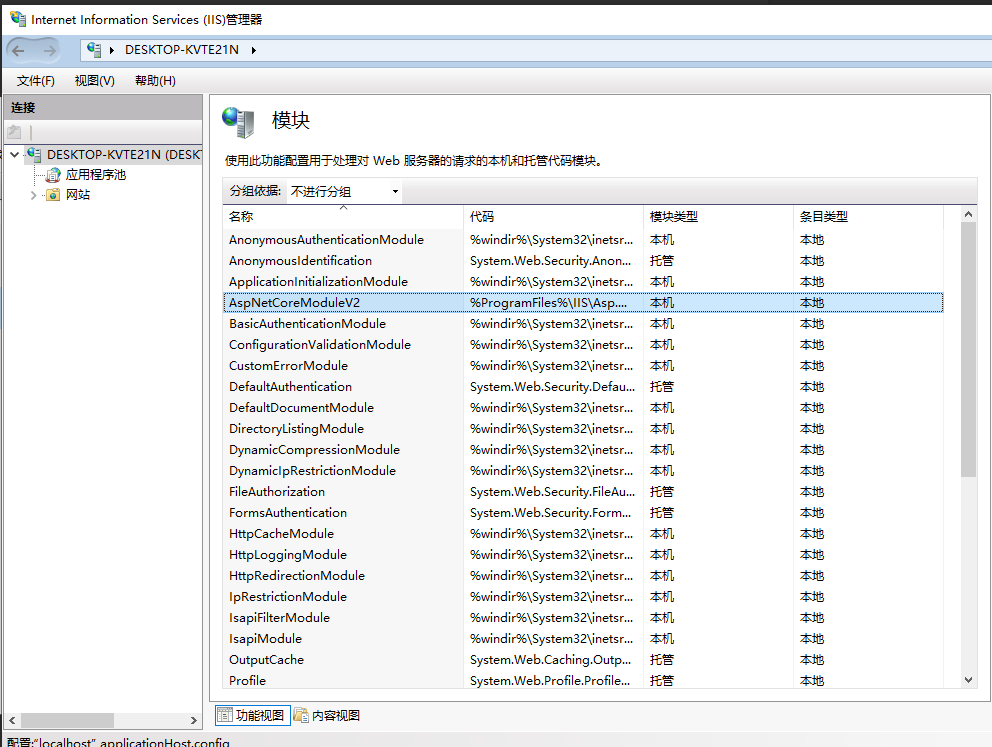Expand the 网站 sites node
Image resolution: width=992 pixels, height=747 pixels.
click(34, 195)
